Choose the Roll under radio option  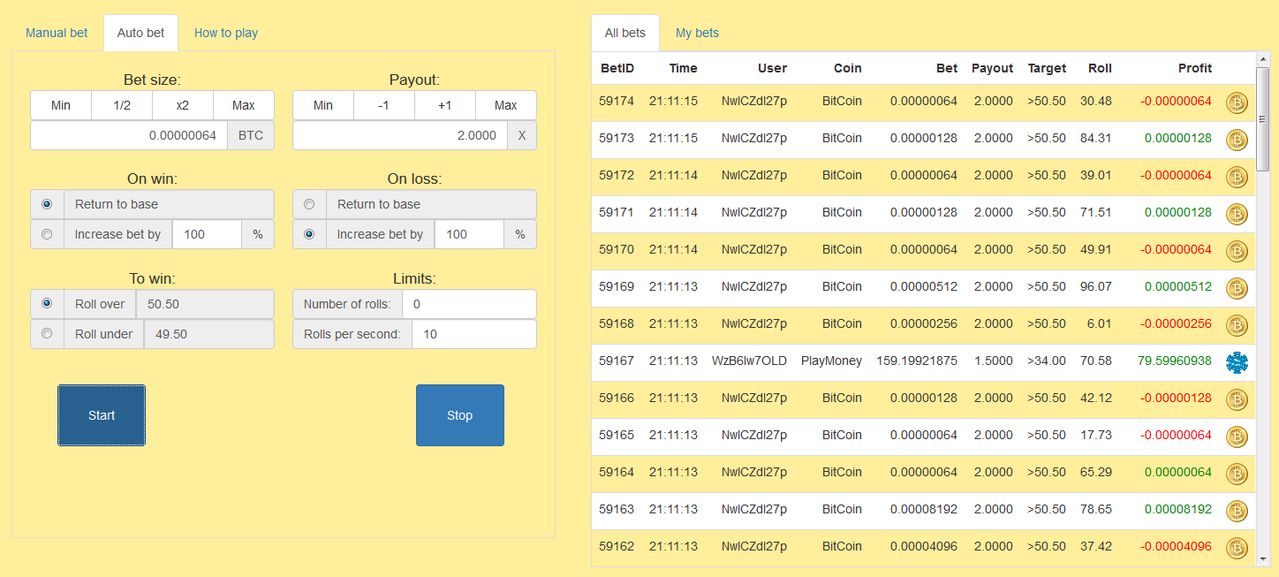tap(47, 334)
